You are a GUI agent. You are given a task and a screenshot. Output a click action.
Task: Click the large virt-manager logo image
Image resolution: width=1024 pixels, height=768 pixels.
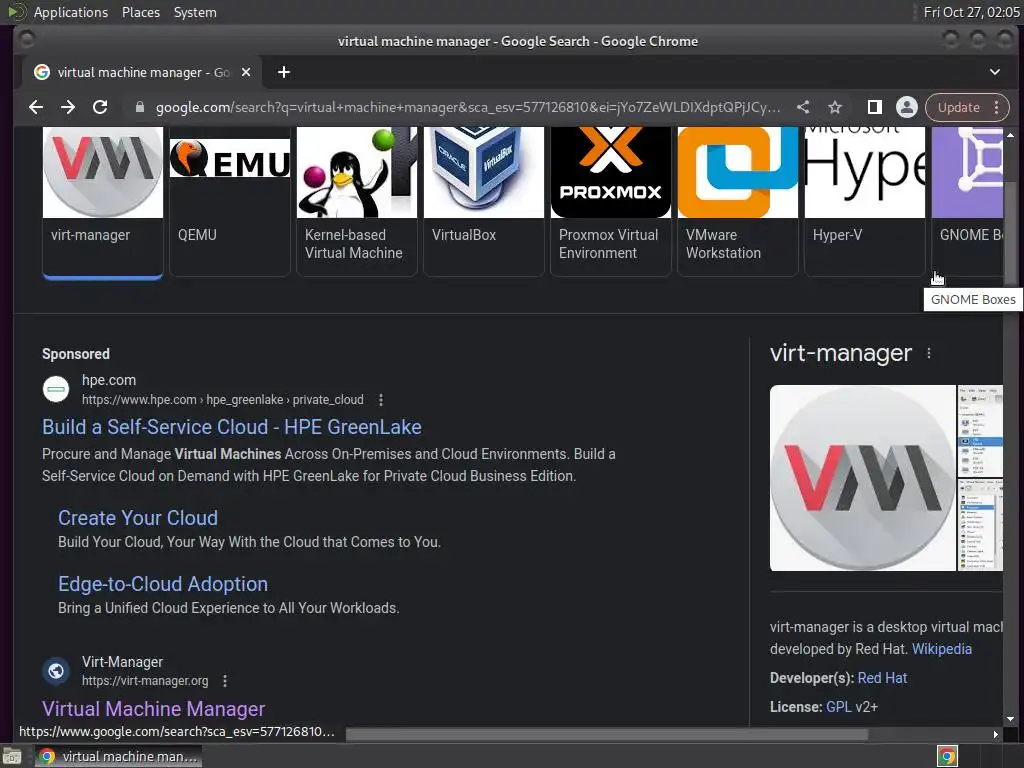863,478
